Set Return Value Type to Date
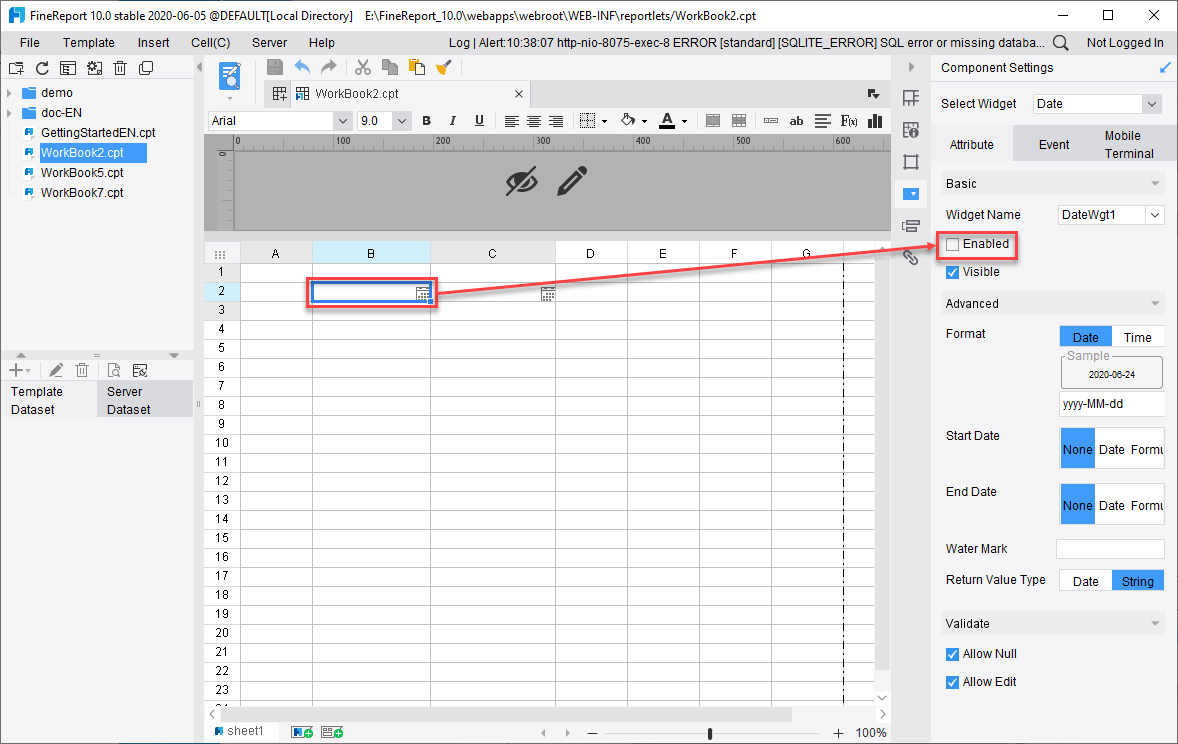This screenshot has height=744, width=1178. pyautogui.click(x=1086, y=581)
